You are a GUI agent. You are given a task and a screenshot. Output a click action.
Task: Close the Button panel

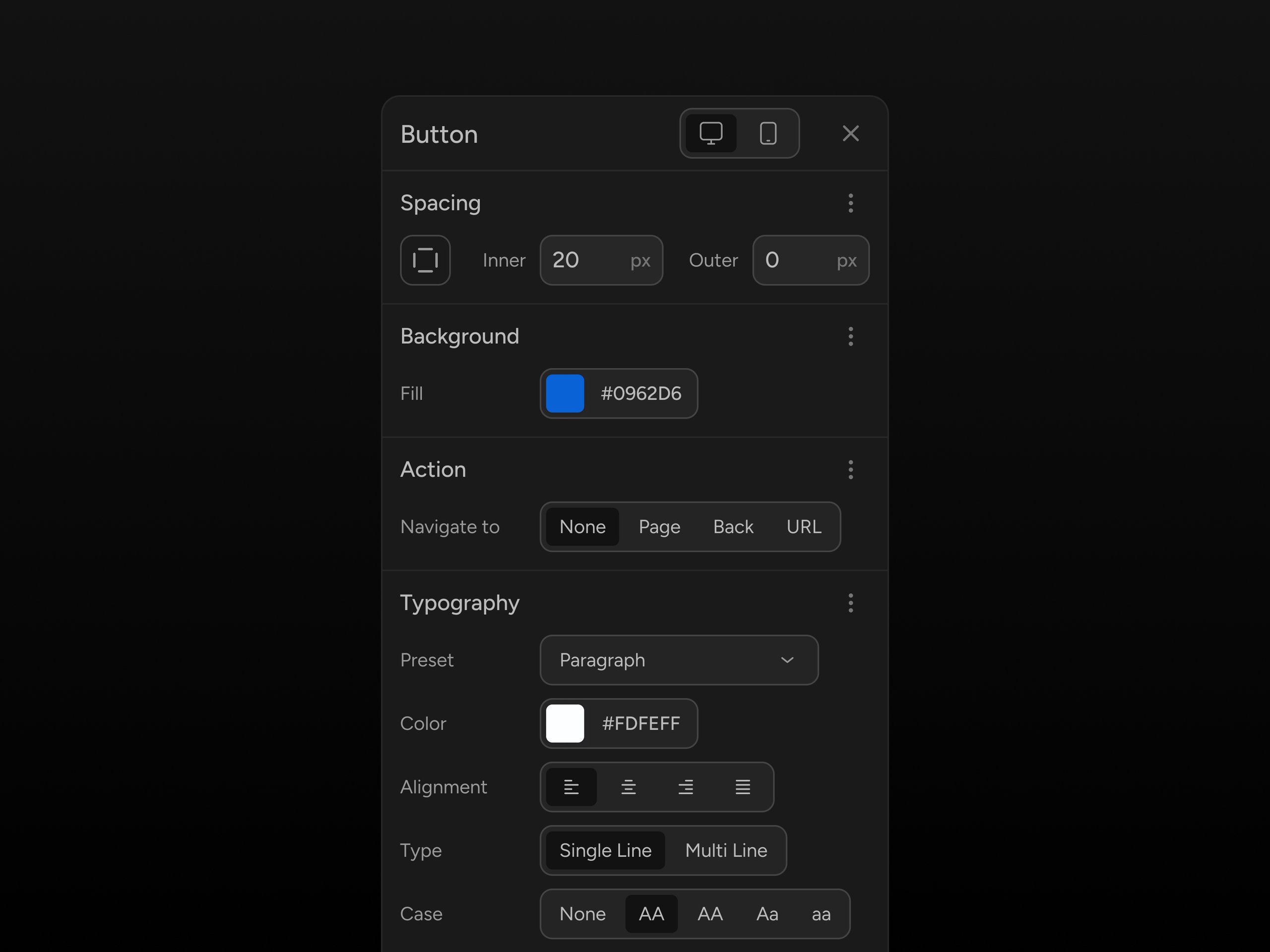[x=850, y=133]
